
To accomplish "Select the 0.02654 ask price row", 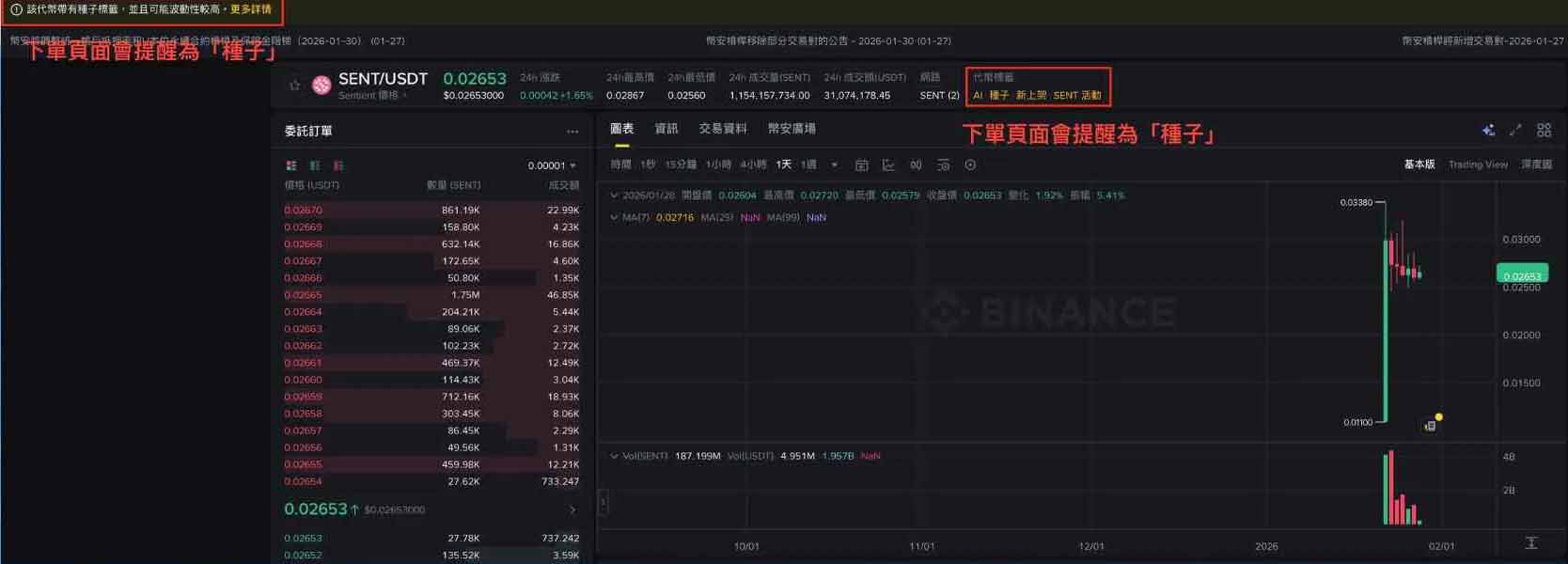I will tap(431, 481).
